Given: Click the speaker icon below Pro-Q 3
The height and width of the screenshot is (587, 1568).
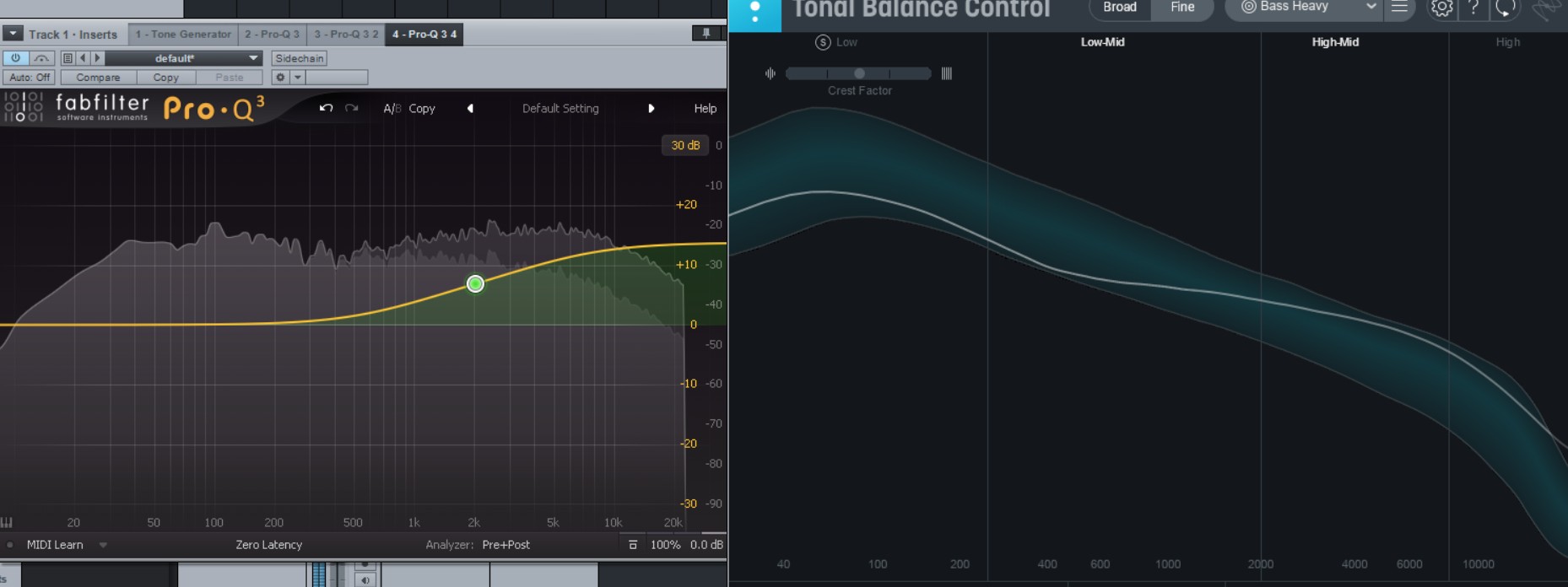Looking at the screenshot, I should (x=365, y=579).
